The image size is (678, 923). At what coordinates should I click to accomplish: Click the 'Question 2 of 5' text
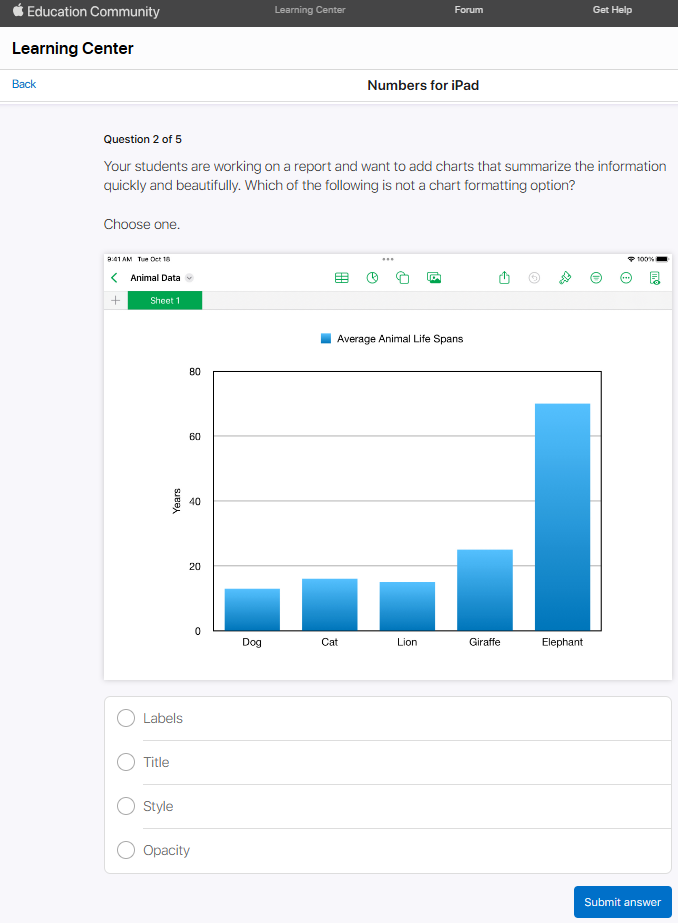pos(142,139)
